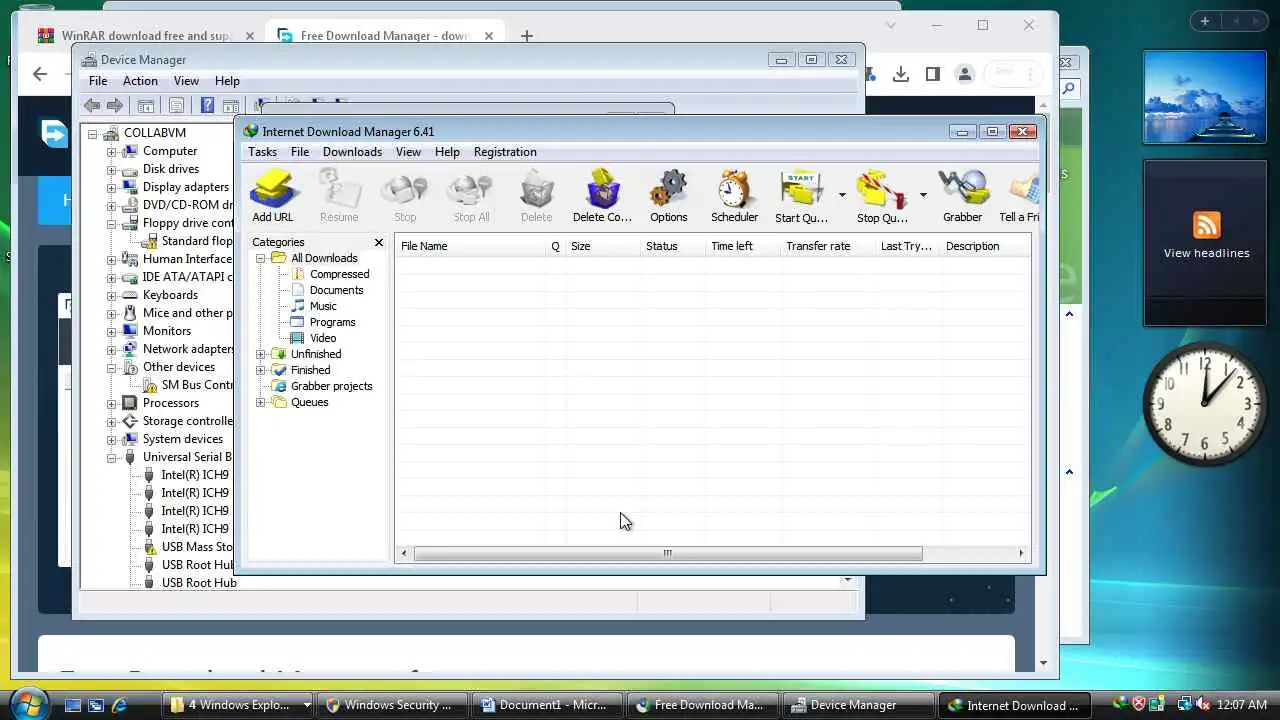Click the Add URL toolbar icon
1280x720 pixels.
[273, 195]
